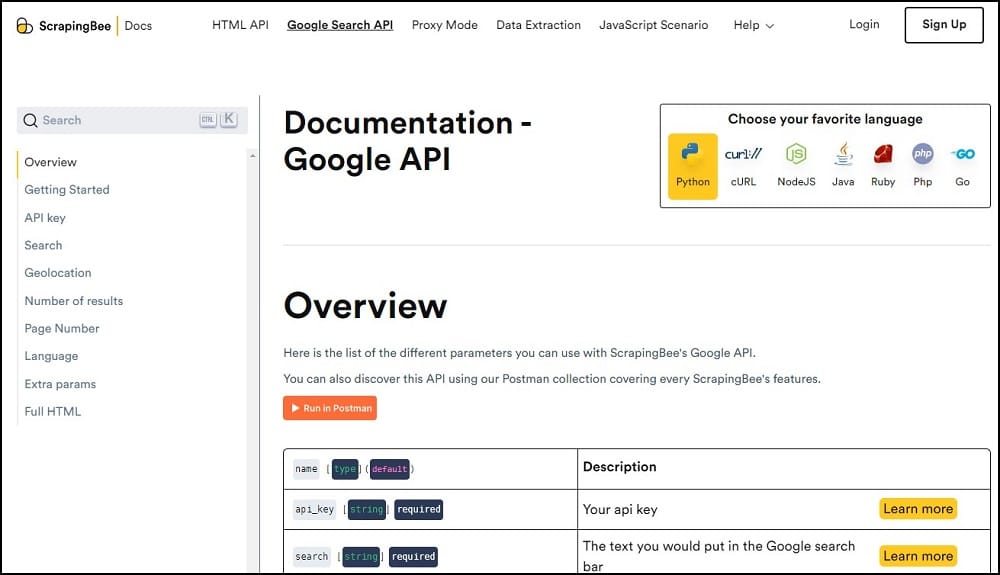1000x575 pixels.
Task: Go to Extra params in the sidebar
Action: point(60,384)
